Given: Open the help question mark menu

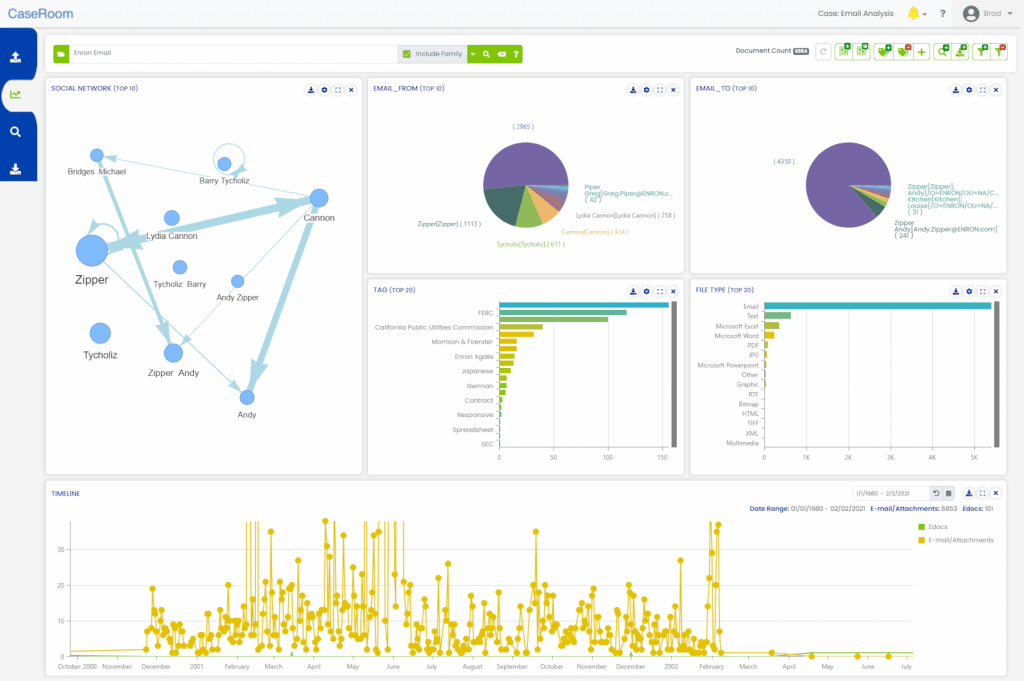Looking at the screenshot, I should point(942,14).
